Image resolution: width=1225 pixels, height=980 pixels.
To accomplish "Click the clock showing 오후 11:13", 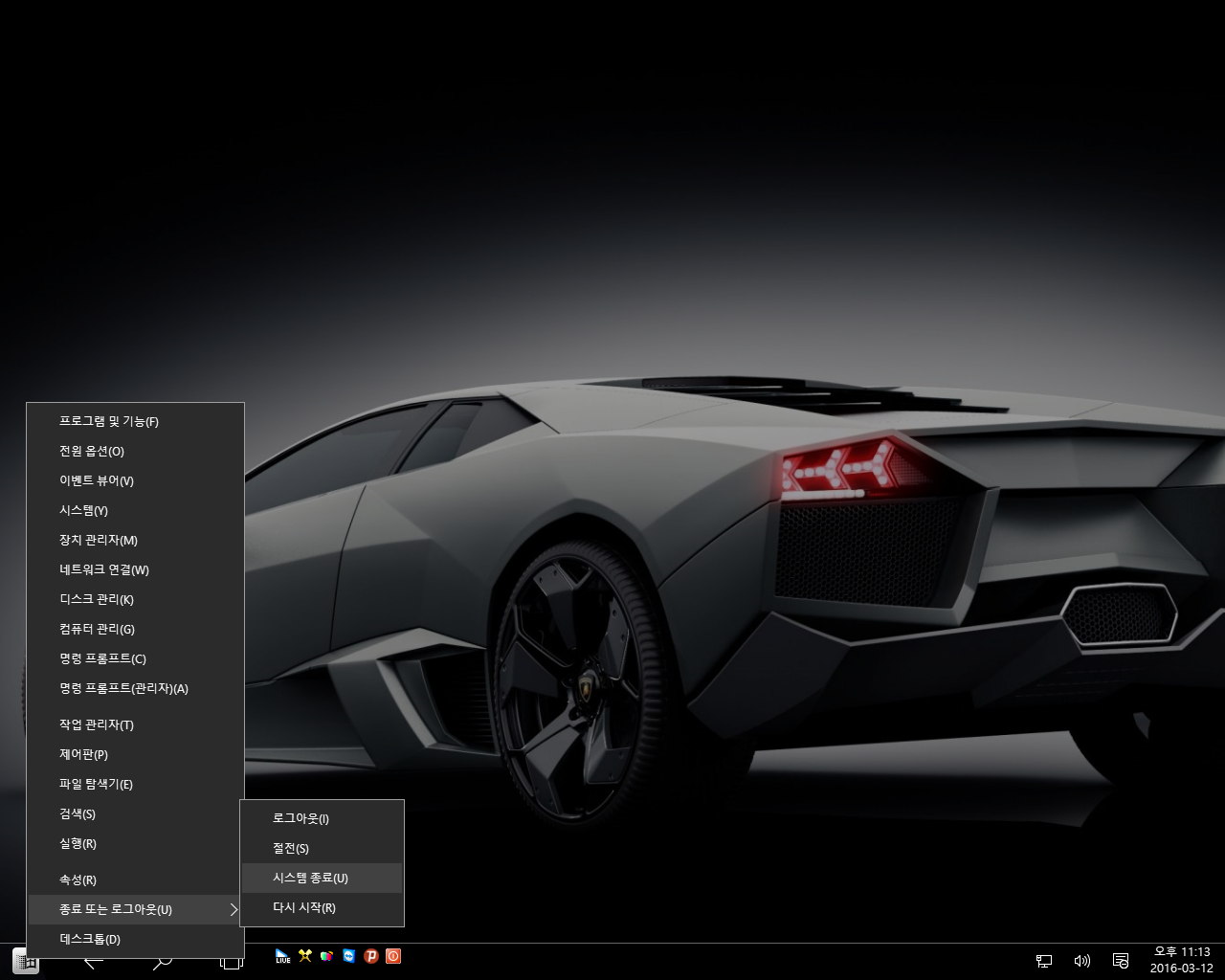I will (1181, 960).
